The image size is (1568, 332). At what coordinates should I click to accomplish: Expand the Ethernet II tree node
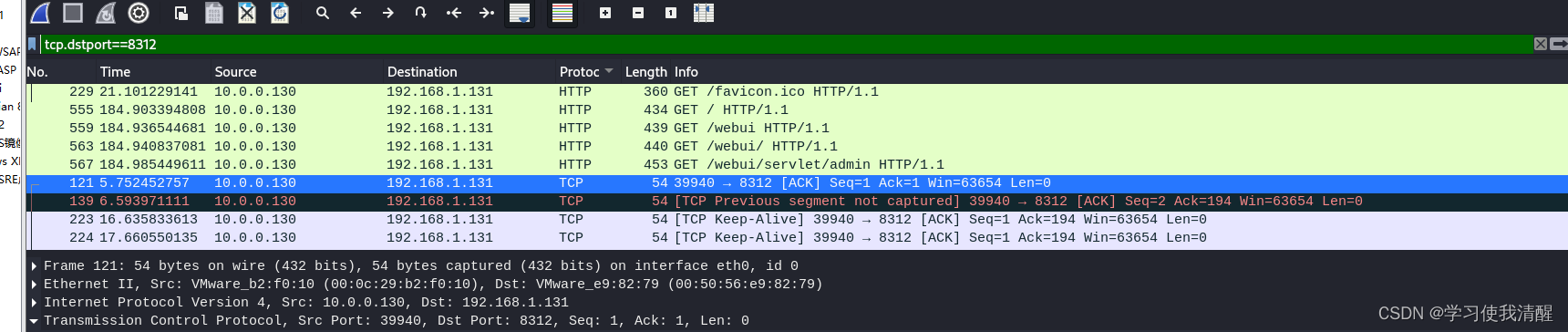click(34, 285)
